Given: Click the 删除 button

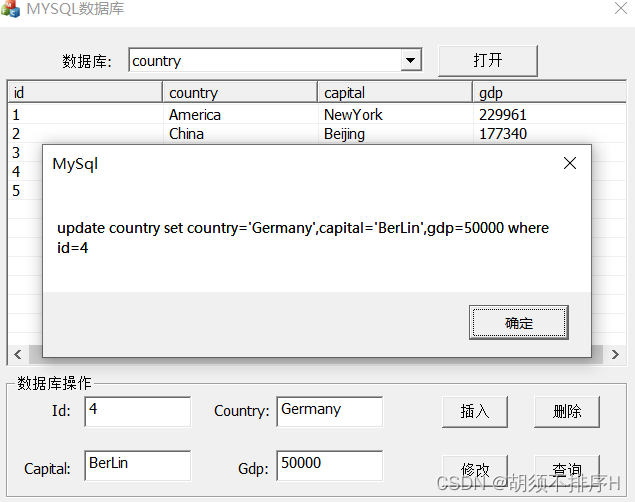Looking at the screenshot, I should point(567,412).
